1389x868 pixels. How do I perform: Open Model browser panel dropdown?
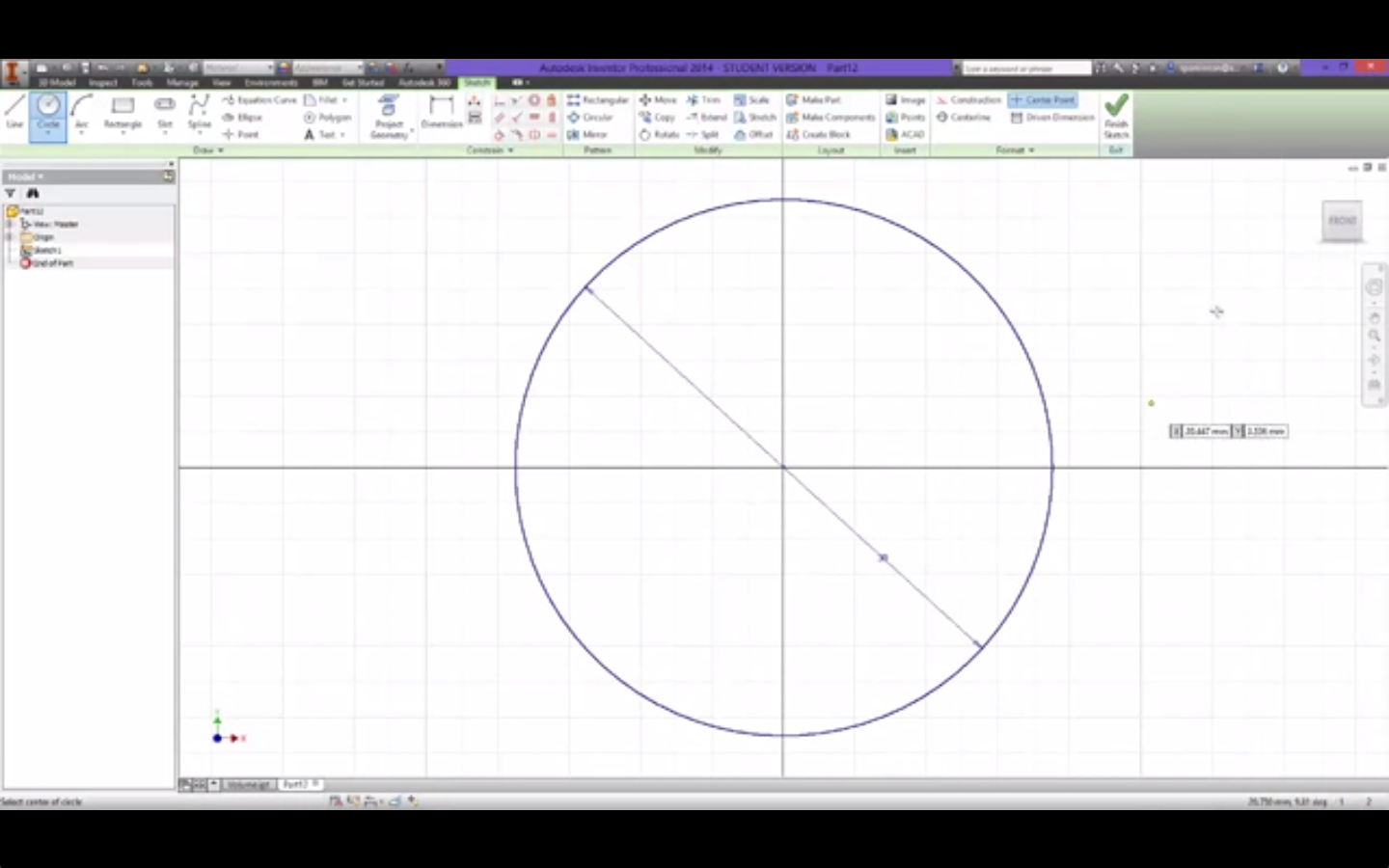click(24, 176)
